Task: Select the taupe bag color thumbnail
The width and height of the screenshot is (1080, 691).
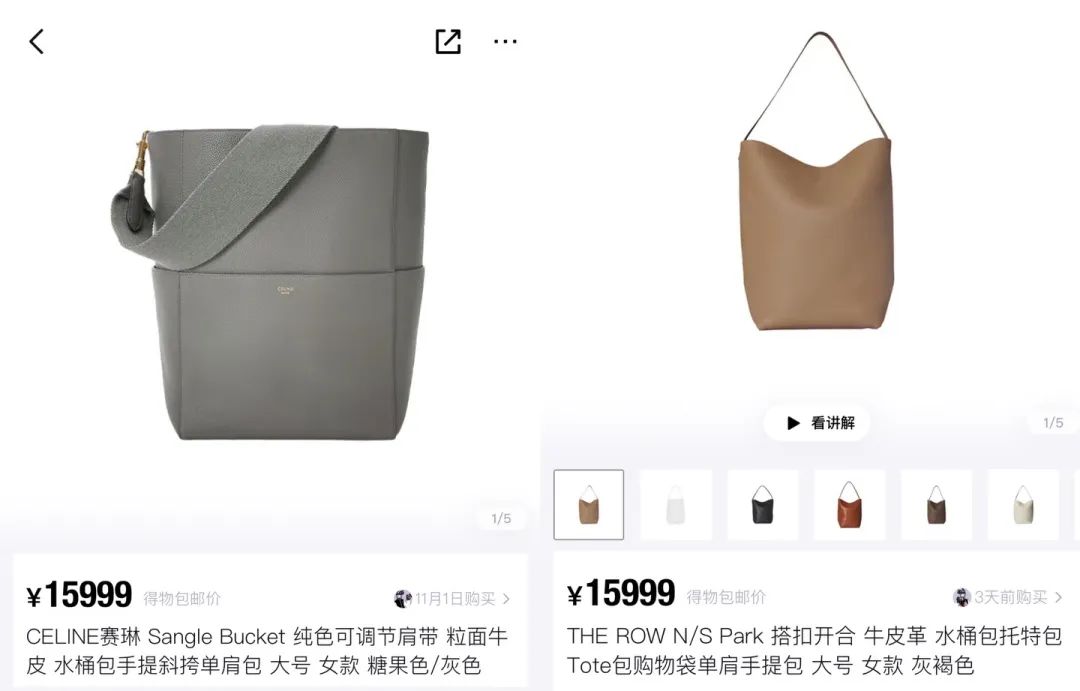Action: (x=589, y=505)
